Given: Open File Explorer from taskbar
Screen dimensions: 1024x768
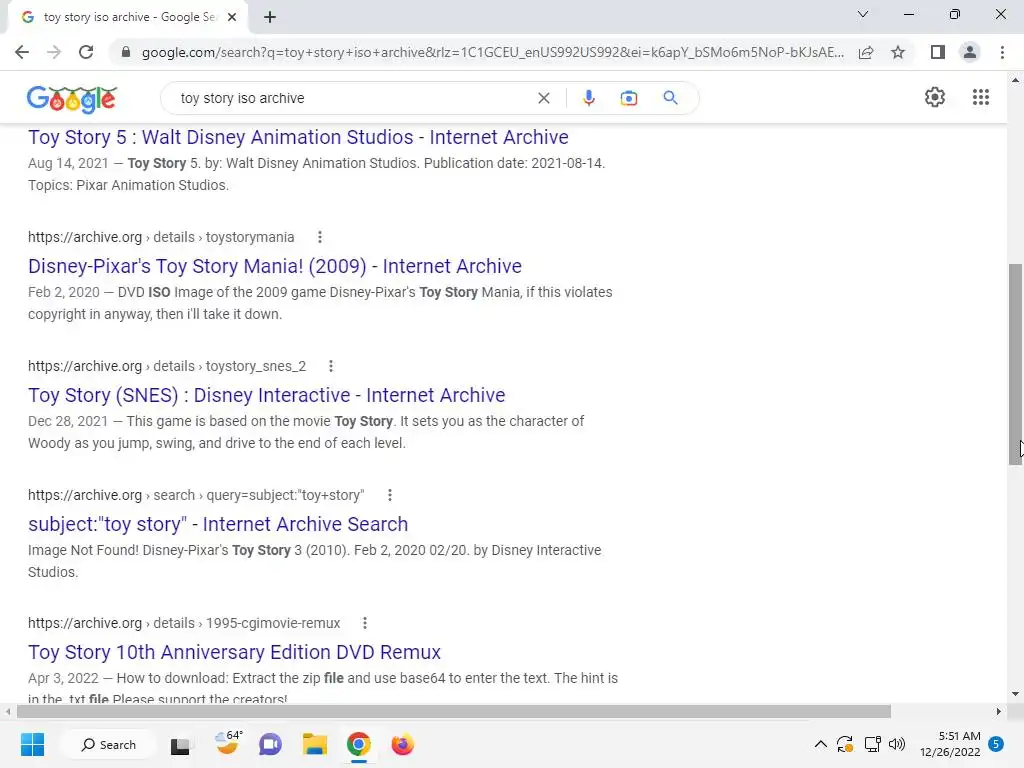Looking at the screenshot, I should pyautogui.click(x=314, y=744).
